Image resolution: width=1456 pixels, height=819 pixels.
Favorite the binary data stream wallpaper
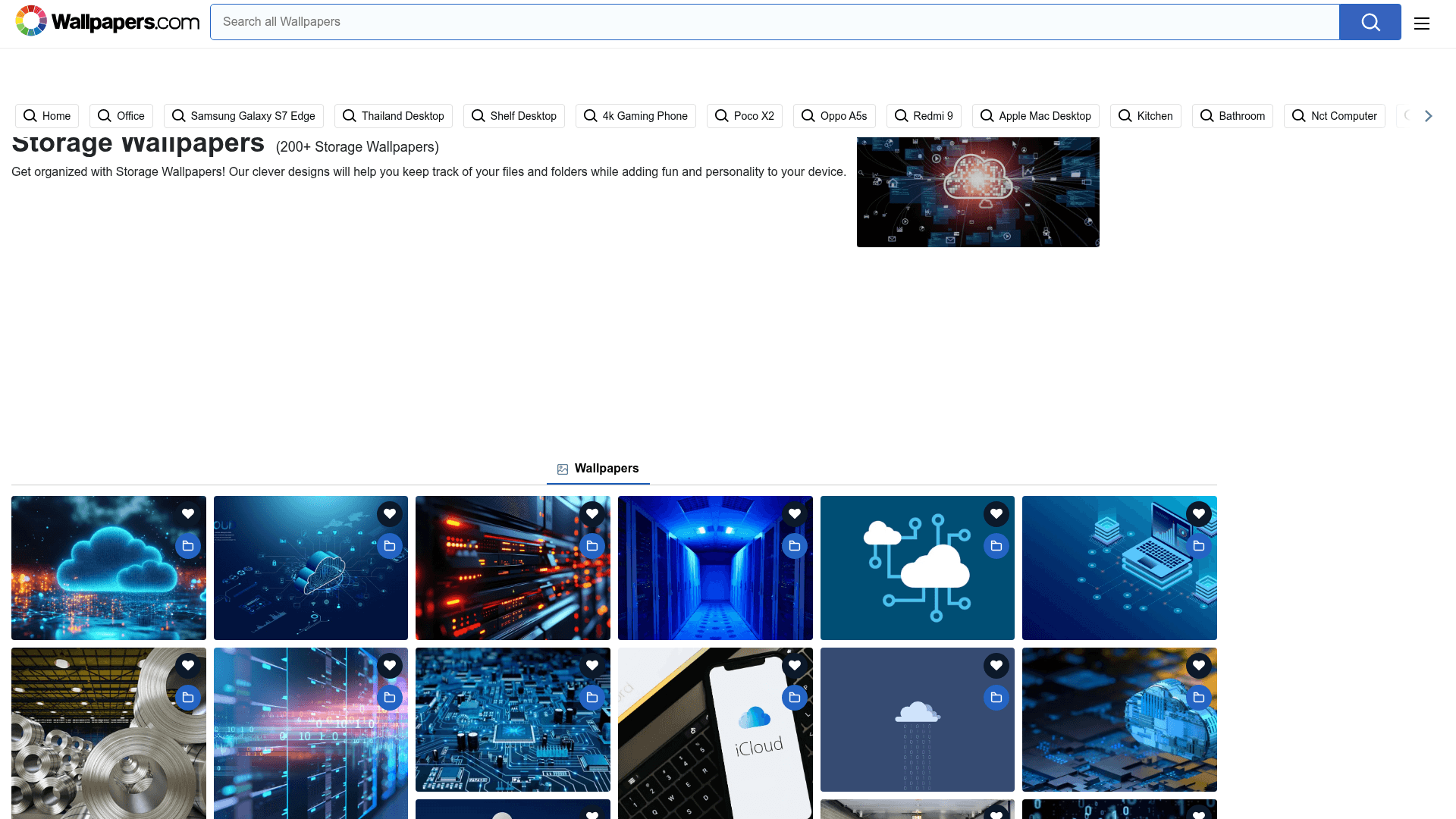(x=390, y=666)
